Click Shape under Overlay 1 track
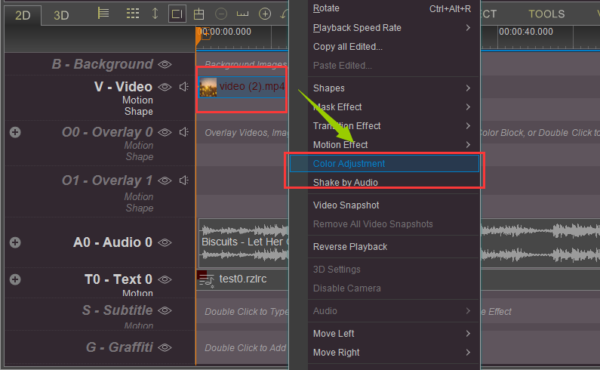The width and height of the screenshot is (600, 370). click(x=140, y=208)
